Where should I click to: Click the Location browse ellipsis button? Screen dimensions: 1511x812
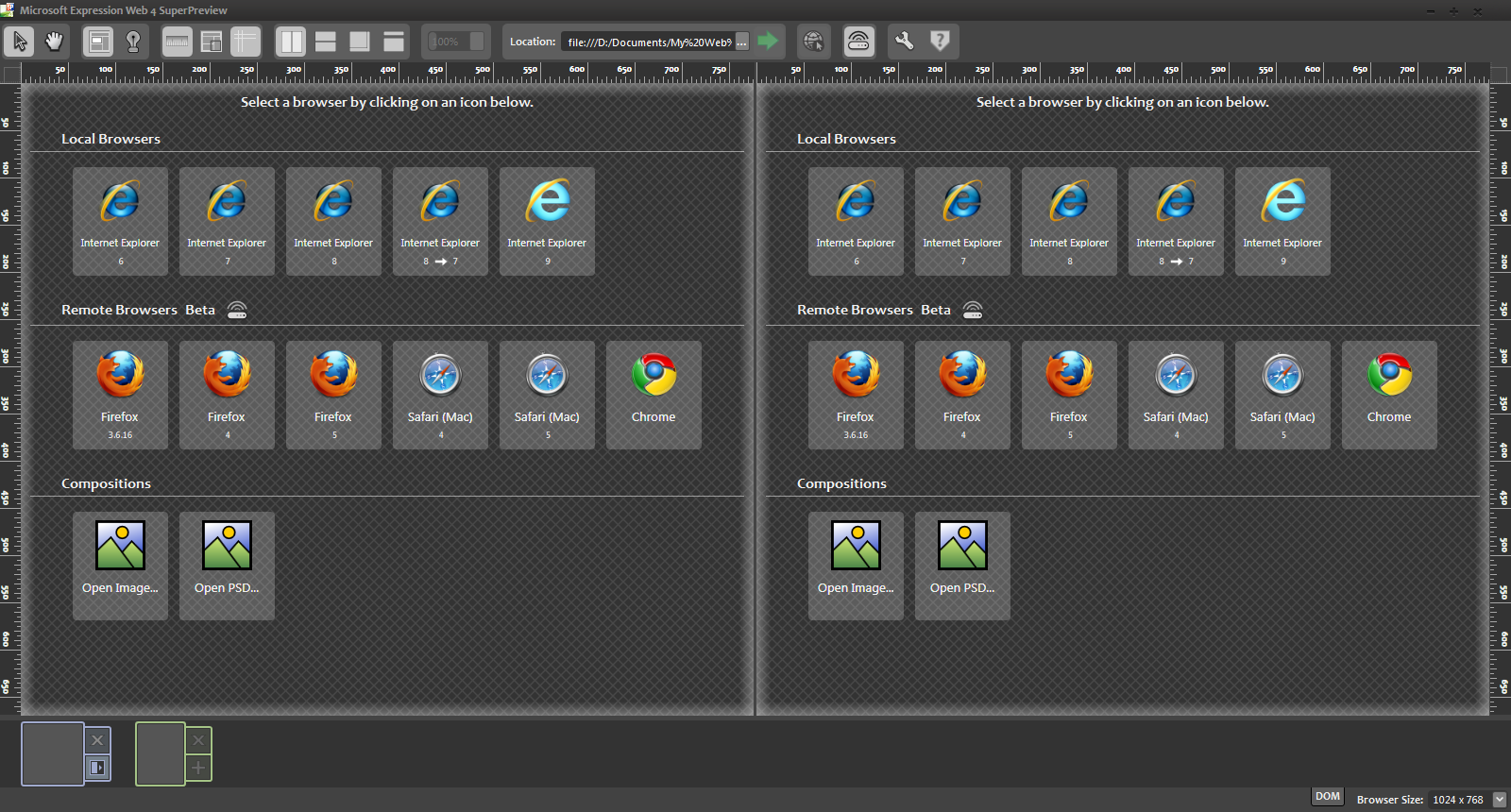[742, 42]
